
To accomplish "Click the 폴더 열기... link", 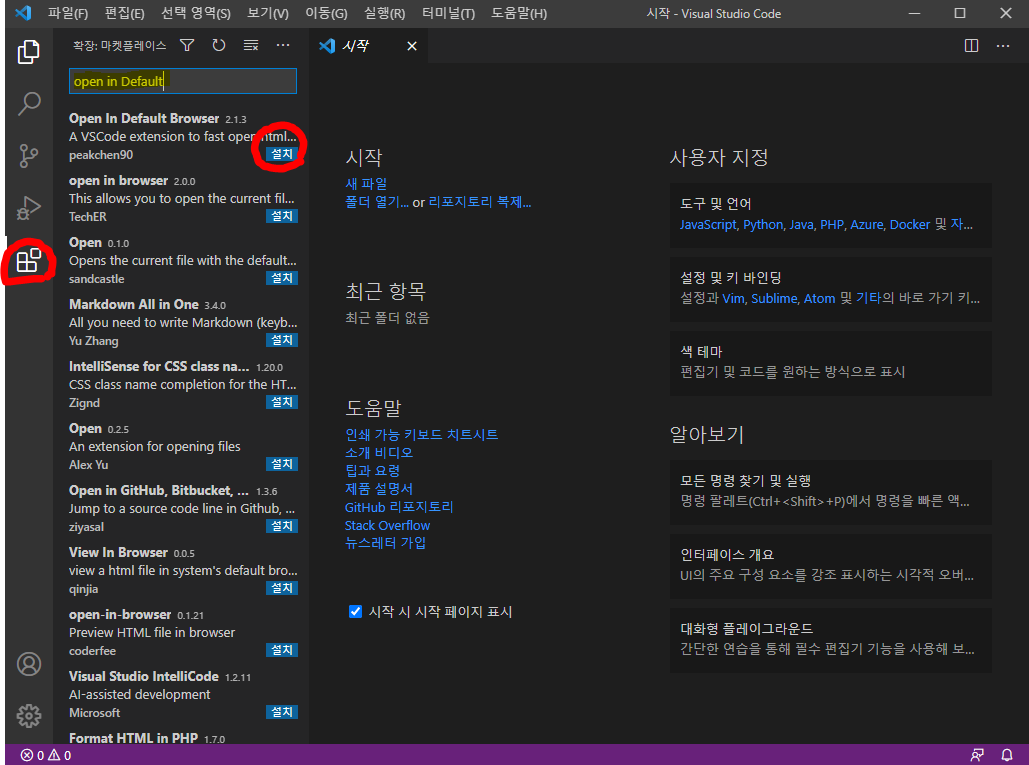I will point(377,202).
